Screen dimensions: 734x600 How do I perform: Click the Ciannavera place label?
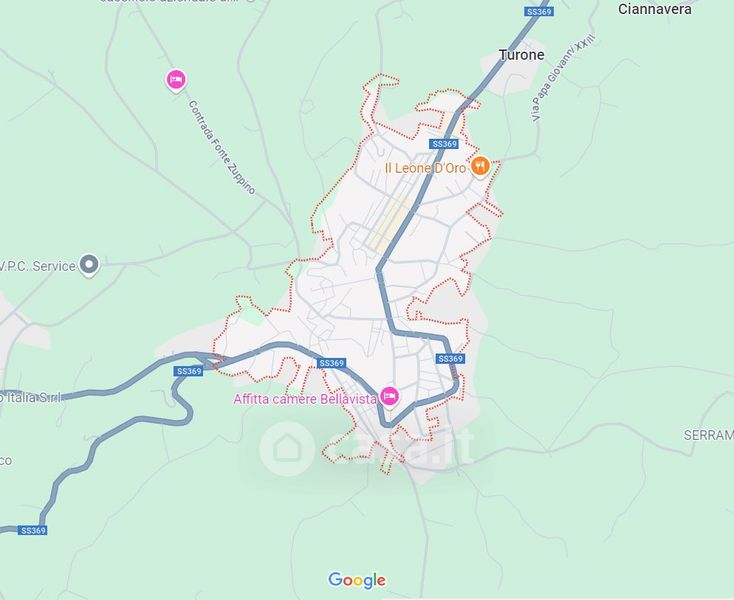click(x=654, y=9)
